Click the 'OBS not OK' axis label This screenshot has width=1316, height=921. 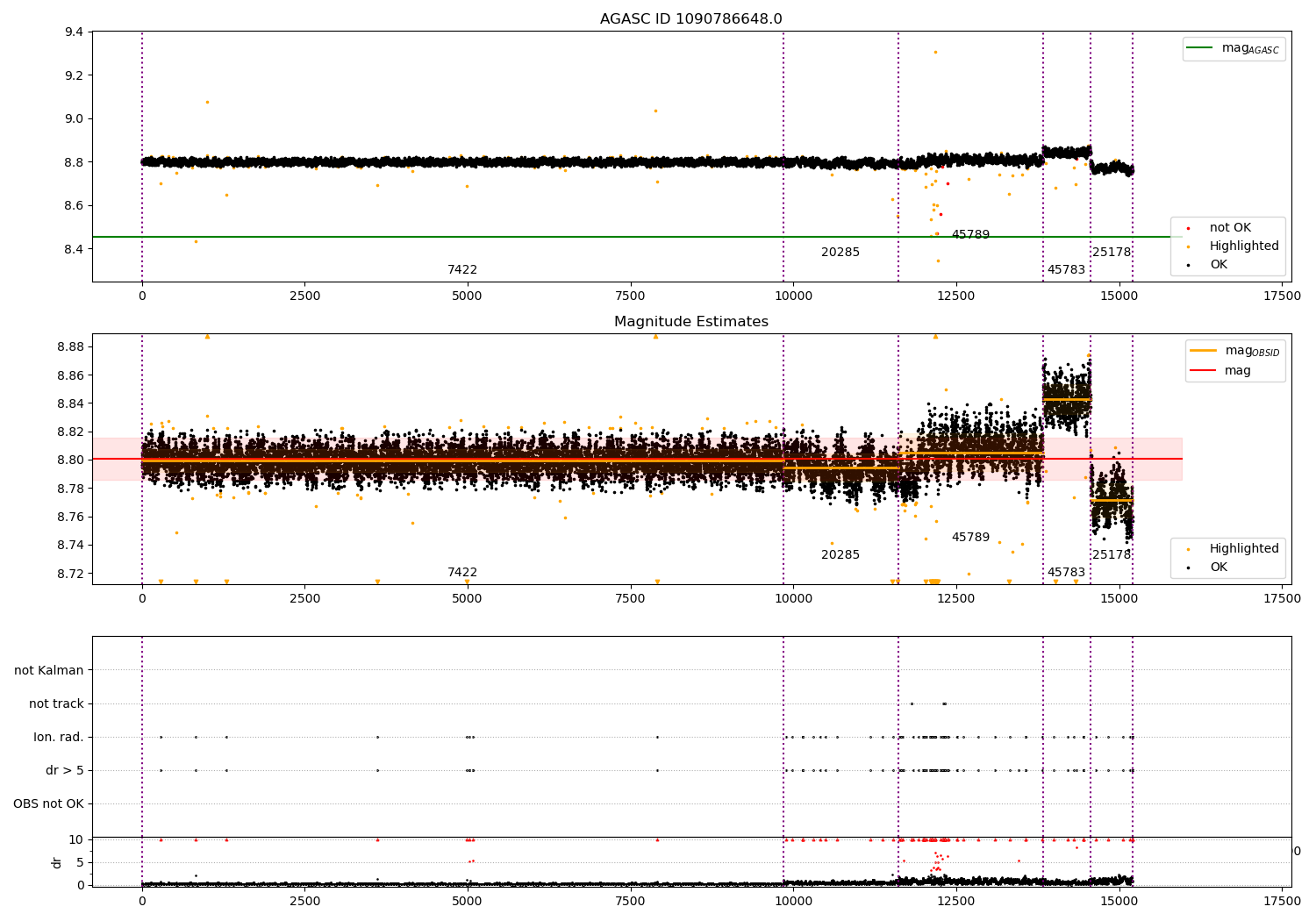48,803
